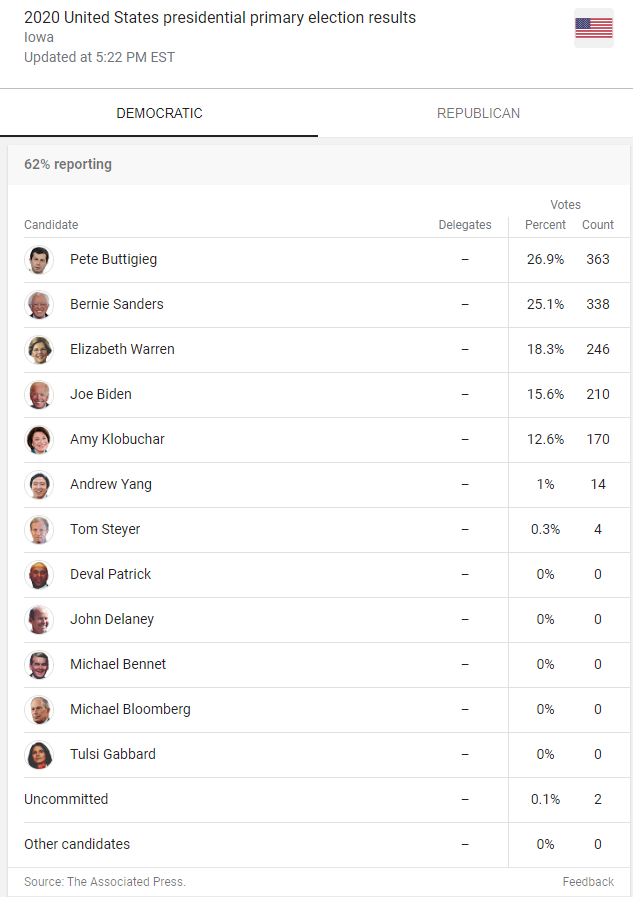Click the Other candidates row label
The image size is (633, 897).
pos(77,844)
